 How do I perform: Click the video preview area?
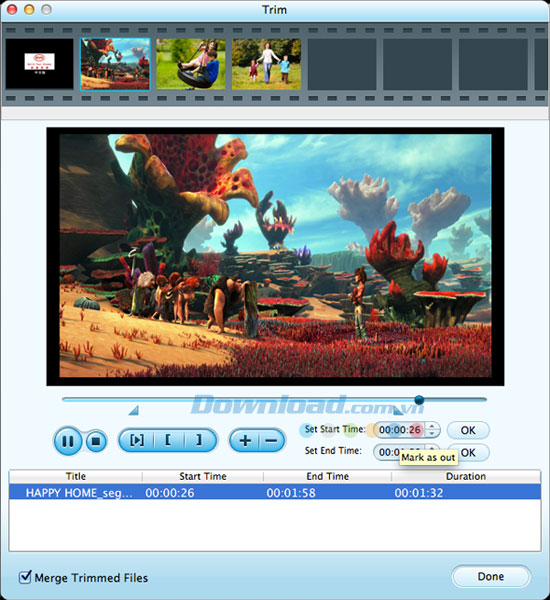(275, 256)
